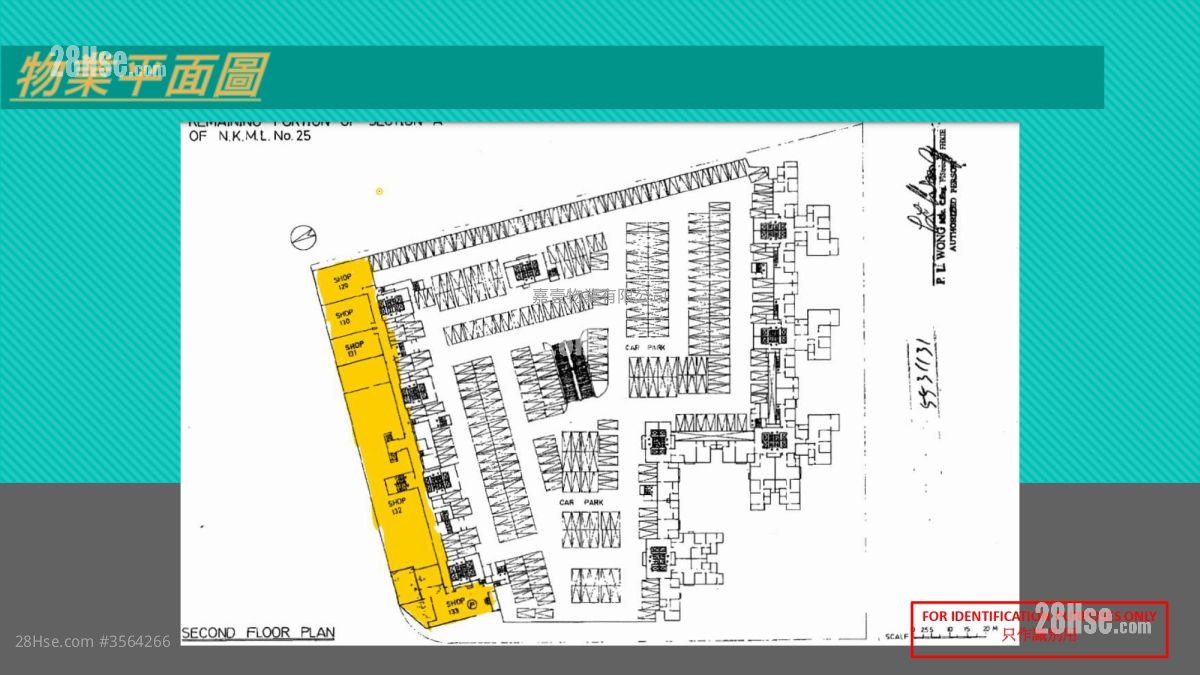Click the 28Hse.com watermark logo at bottom right
The height and width of the screenshot is (675, 1200).
pos(1092,620)
